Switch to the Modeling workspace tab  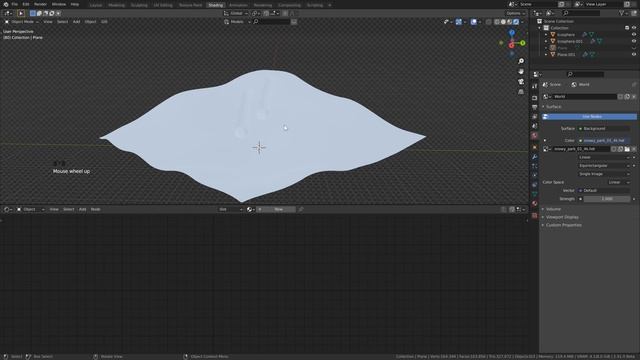[x=117, y=5]
